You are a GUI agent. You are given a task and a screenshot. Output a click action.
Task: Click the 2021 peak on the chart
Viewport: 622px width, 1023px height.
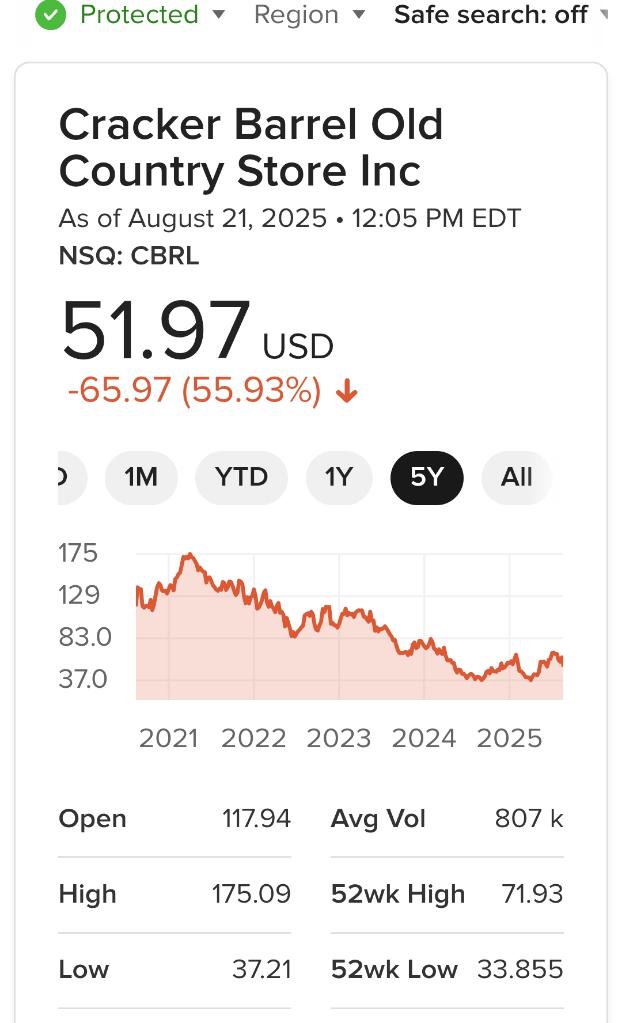(188, 557)
